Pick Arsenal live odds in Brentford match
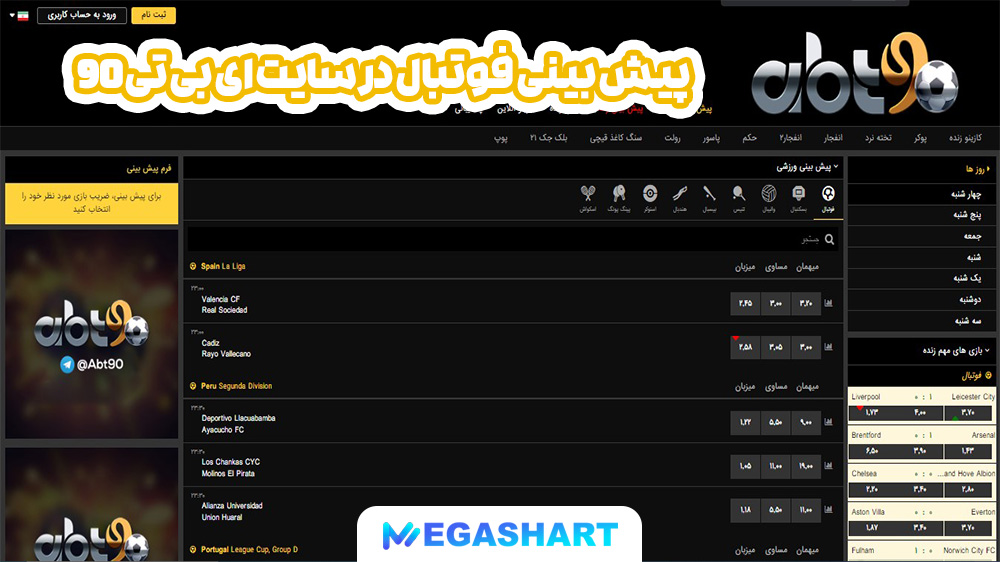 968,452
